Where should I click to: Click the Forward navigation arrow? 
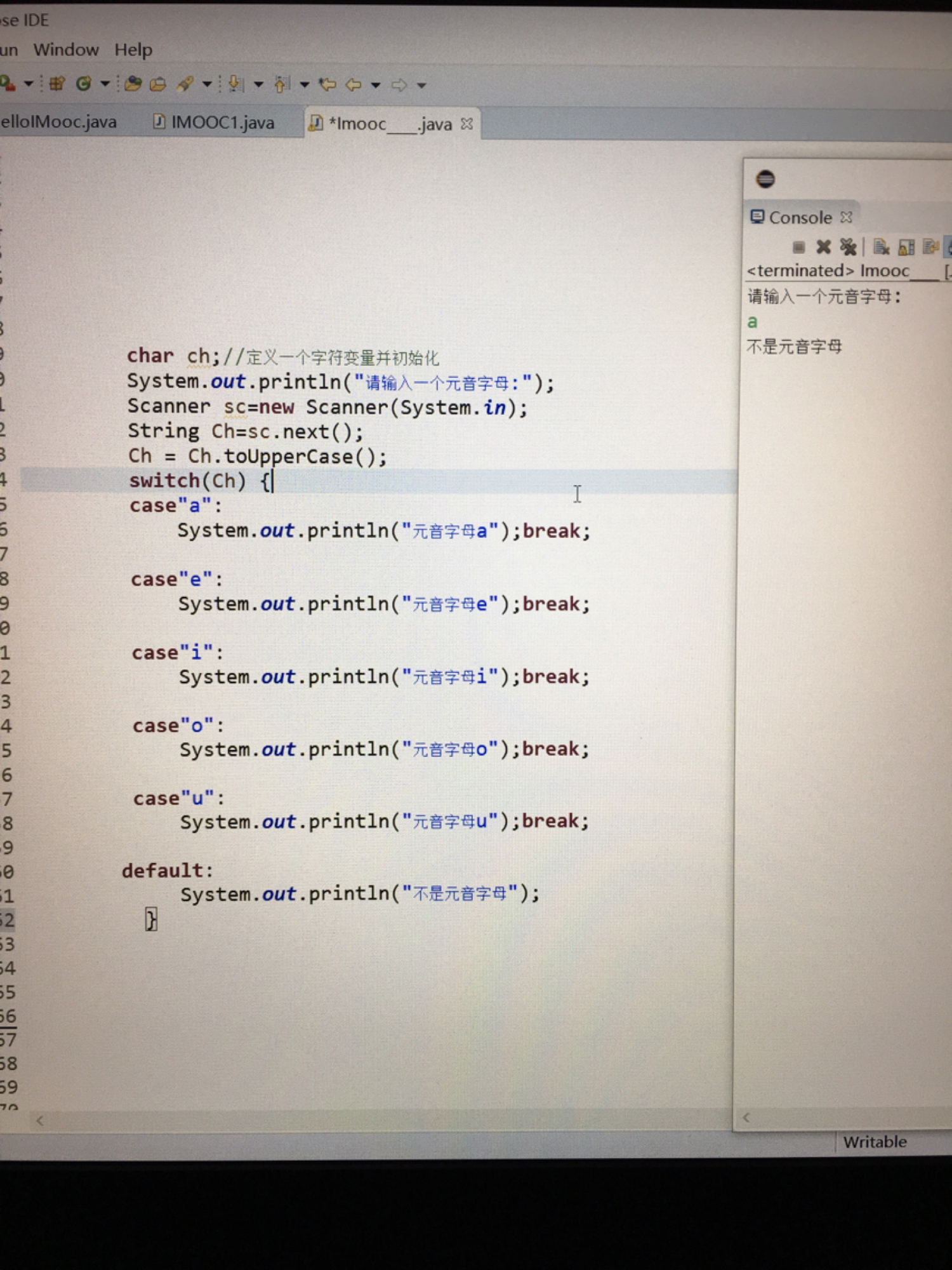coord(399,84)
